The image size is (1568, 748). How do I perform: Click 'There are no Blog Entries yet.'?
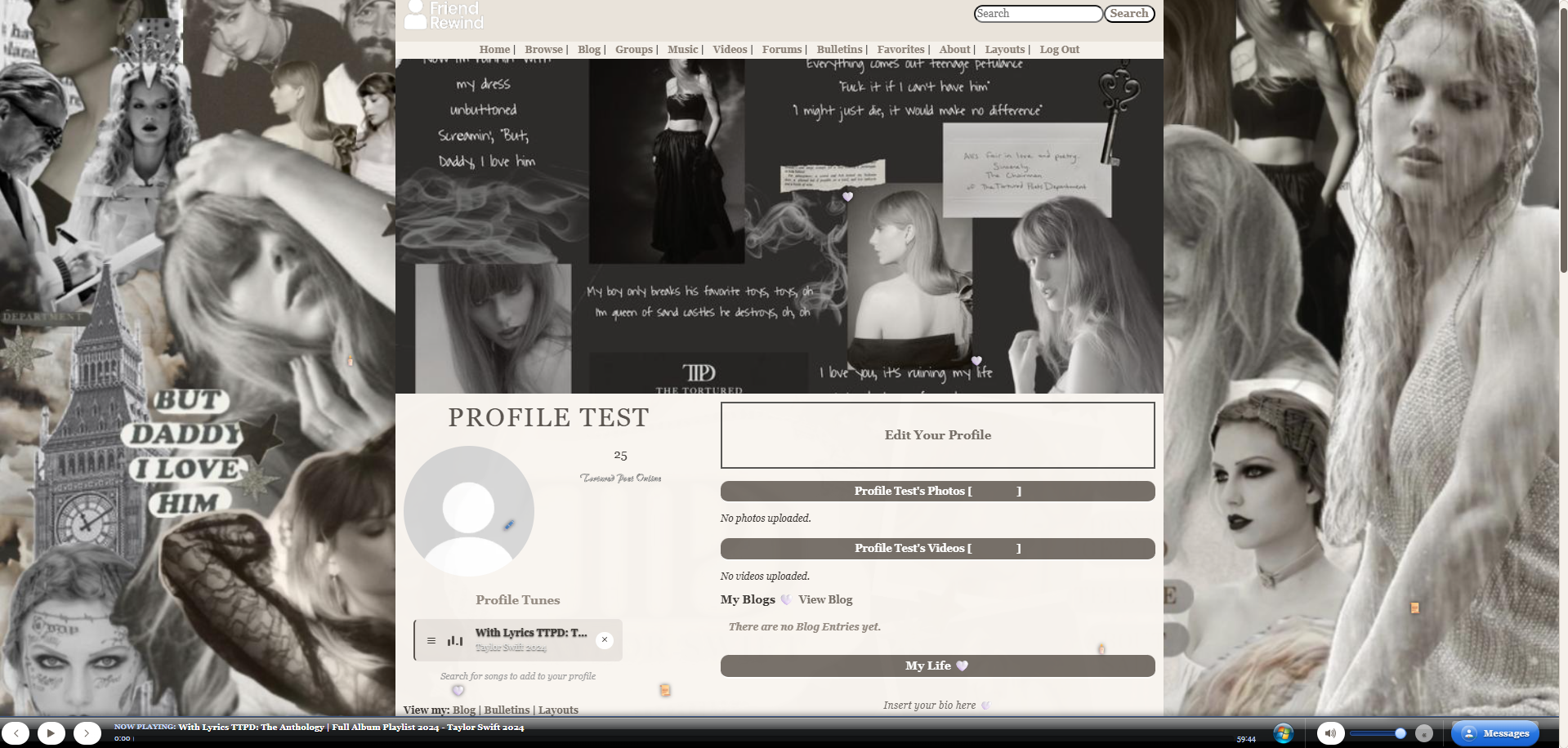point(805,627)
